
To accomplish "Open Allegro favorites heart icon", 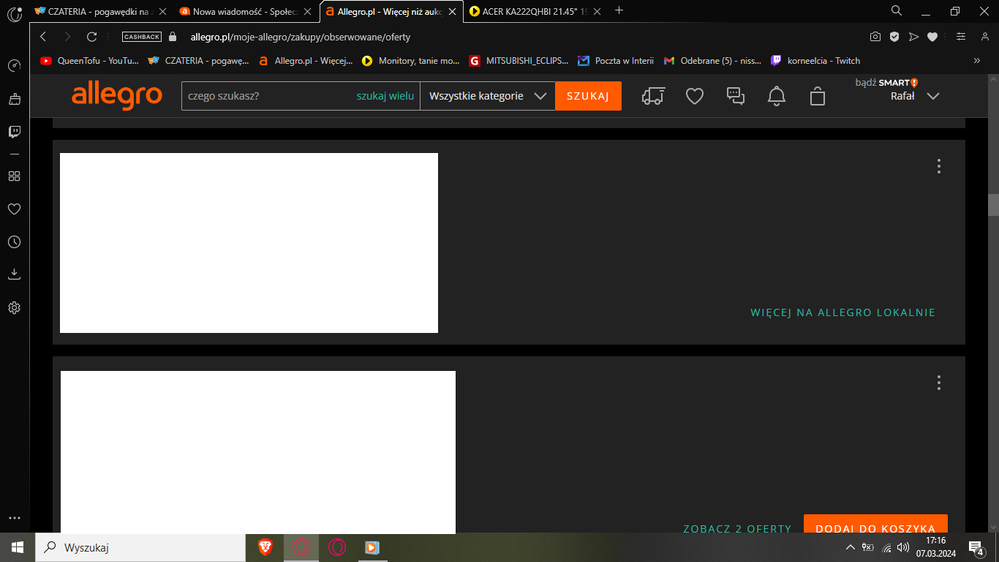I will 694,96.
